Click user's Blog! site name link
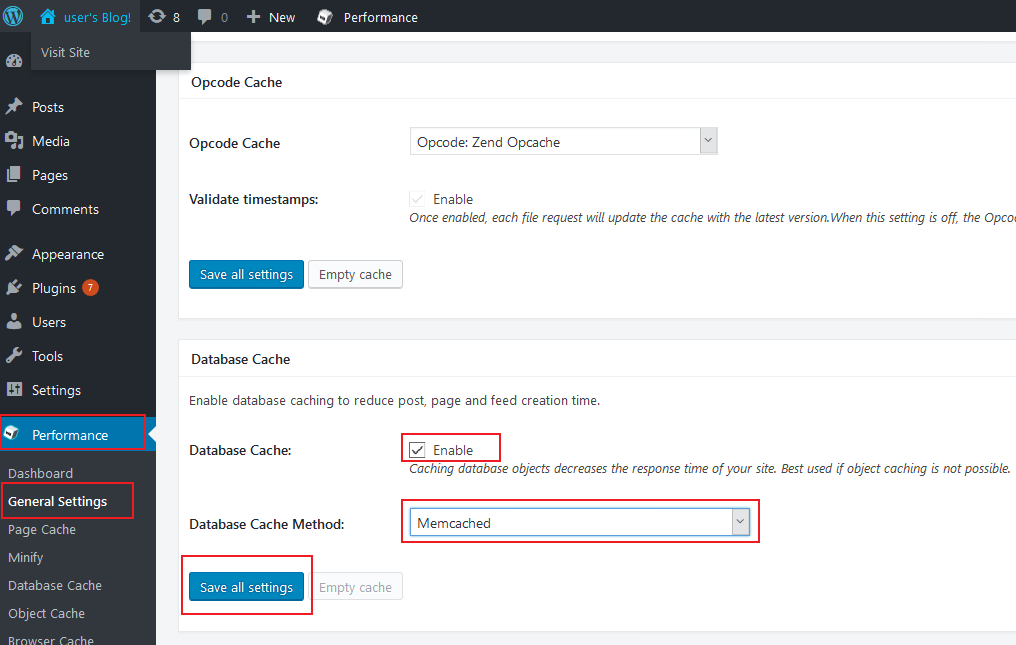 pos(97,18)
